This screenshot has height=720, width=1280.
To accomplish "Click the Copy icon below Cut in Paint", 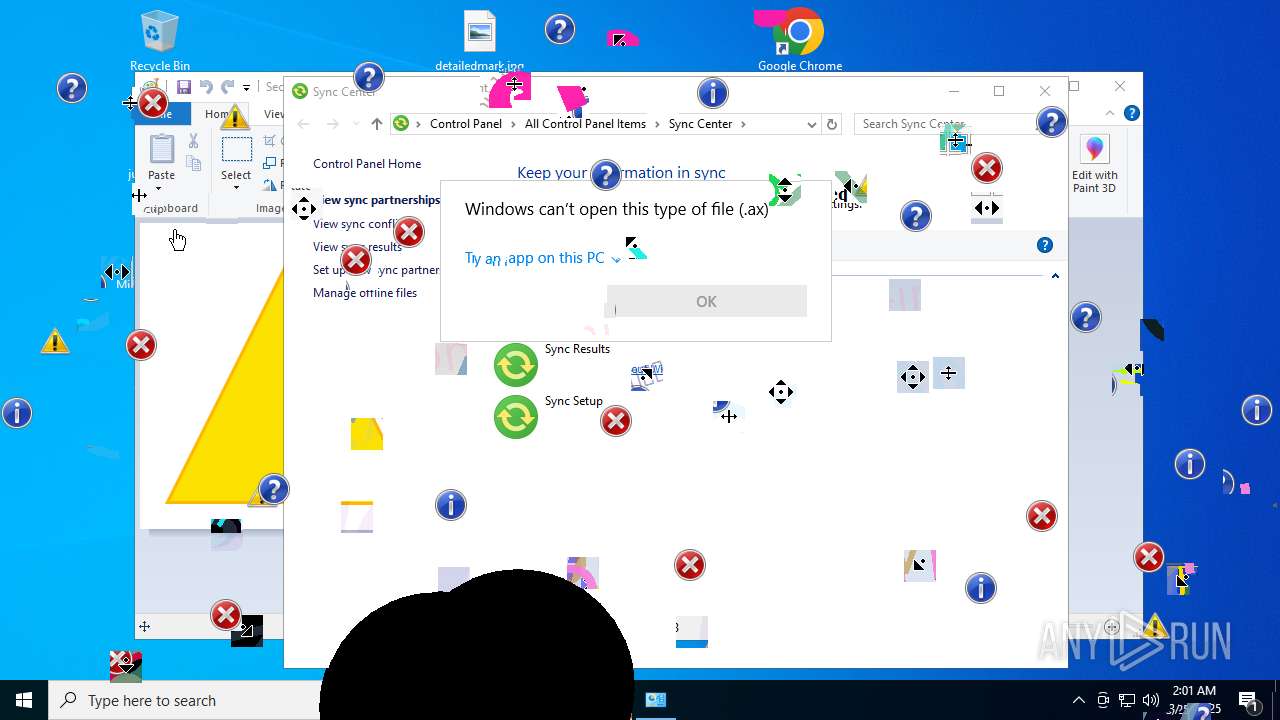I will [x=194, y=163].
